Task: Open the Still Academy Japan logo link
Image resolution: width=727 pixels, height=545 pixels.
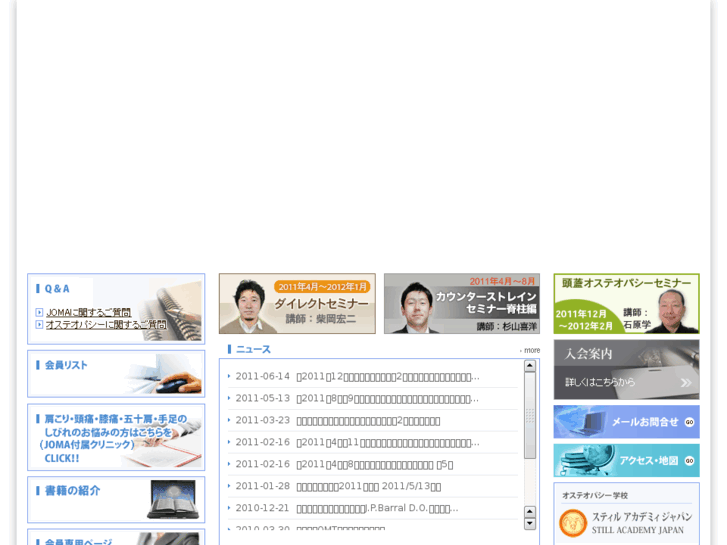Action: 626,523
